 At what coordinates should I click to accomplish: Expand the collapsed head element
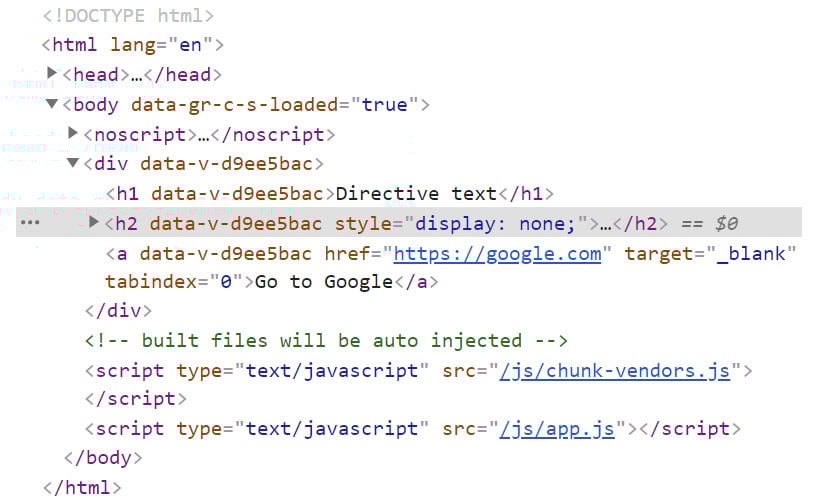[52, 73]
